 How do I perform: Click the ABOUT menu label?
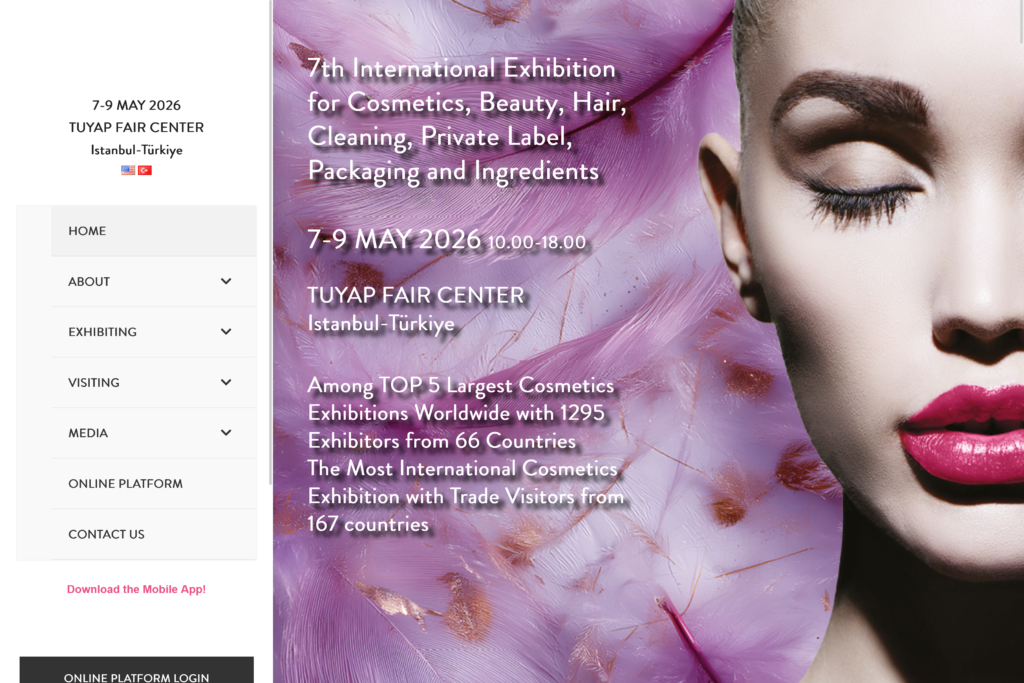click(x=89, y=282)
